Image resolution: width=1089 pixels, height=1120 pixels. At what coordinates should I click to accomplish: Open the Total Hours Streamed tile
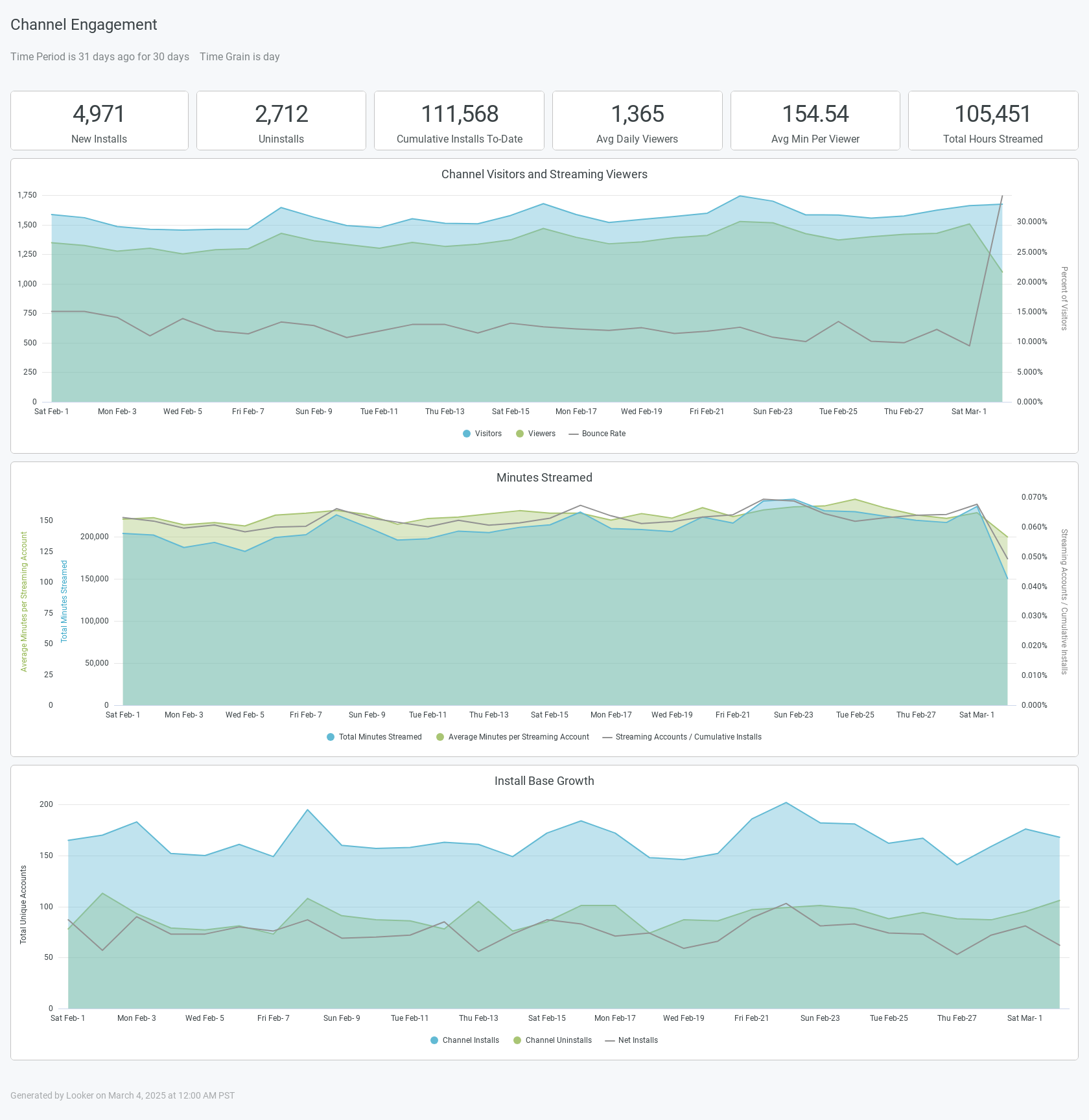pyautogui.click(x=993, y=121)
